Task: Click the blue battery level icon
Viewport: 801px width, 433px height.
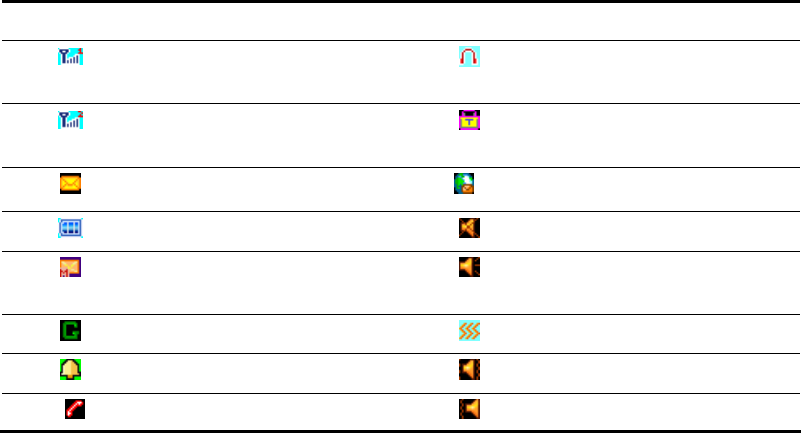Action: coord(70,228)
